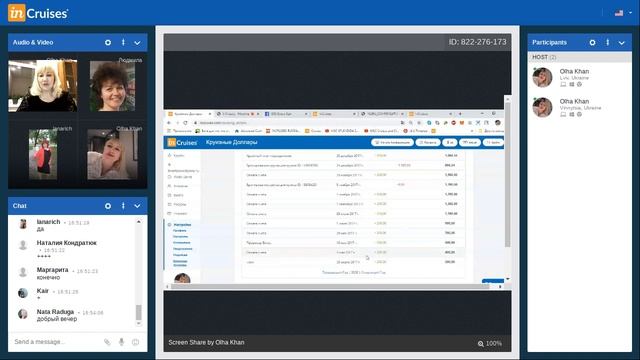Click the HOST section header
This screenshot has width=640, height=360.
580,57
